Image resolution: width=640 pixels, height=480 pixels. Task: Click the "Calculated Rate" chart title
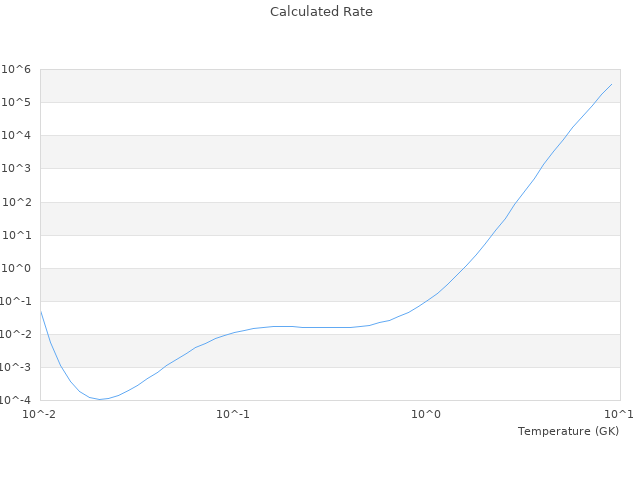320,12
